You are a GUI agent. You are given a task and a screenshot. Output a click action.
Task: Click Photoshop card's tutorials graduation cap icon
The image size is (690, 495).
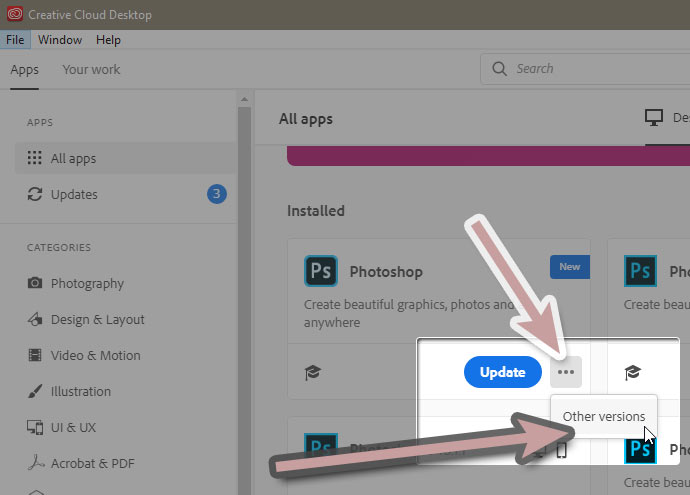click(312, 372)
